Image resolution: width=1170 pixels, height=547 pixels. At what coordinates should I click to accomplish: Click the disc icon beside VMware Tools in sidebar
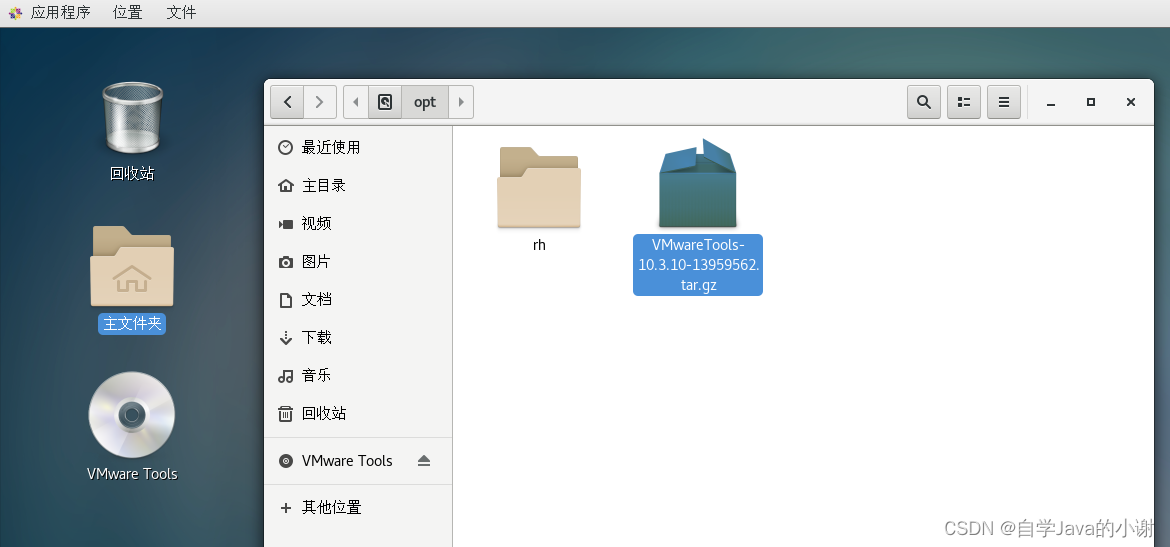coord(285,461)
